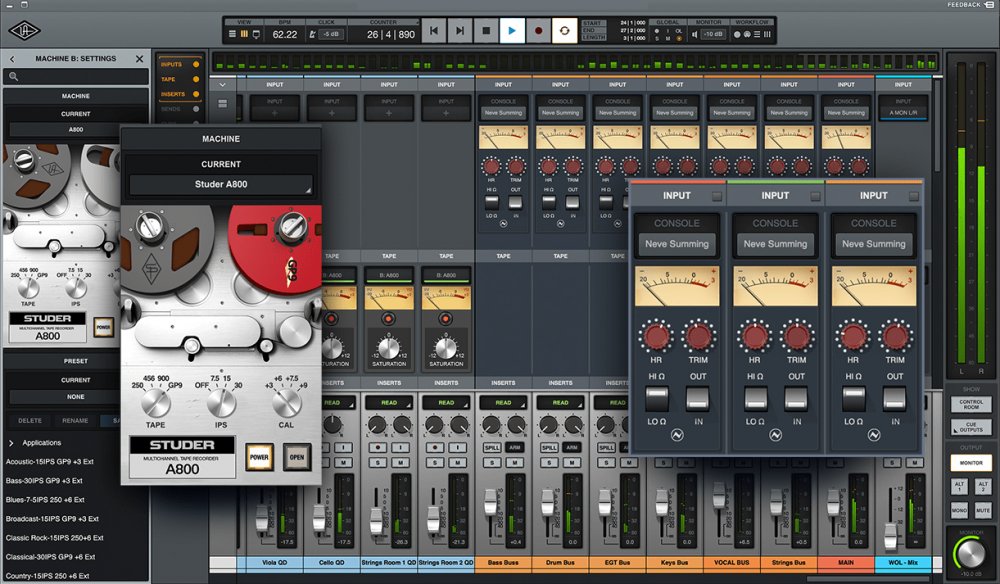Screen dimensions: 1000x584
Task: Click the return-to-start transport button
Action: tap(434, 31)
